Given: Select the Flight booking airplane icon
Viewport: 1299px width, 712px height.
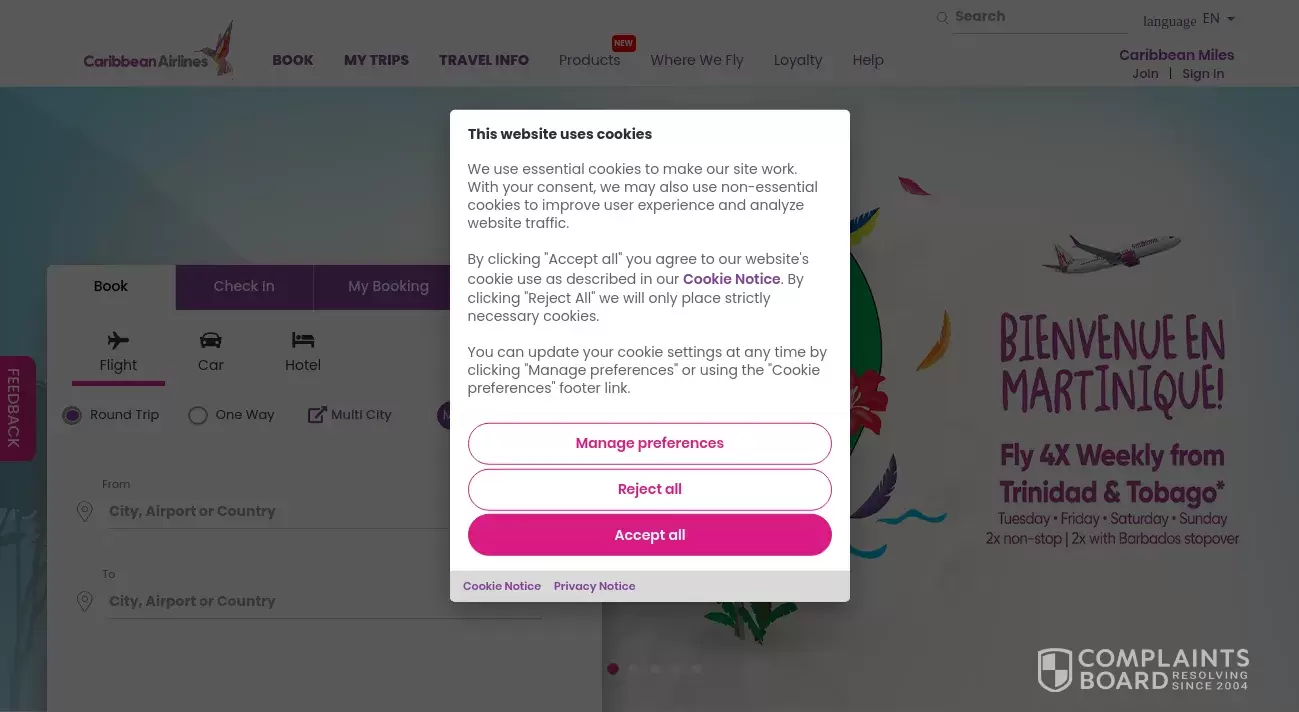Looking at the screenshot, I should coord(118,339).
